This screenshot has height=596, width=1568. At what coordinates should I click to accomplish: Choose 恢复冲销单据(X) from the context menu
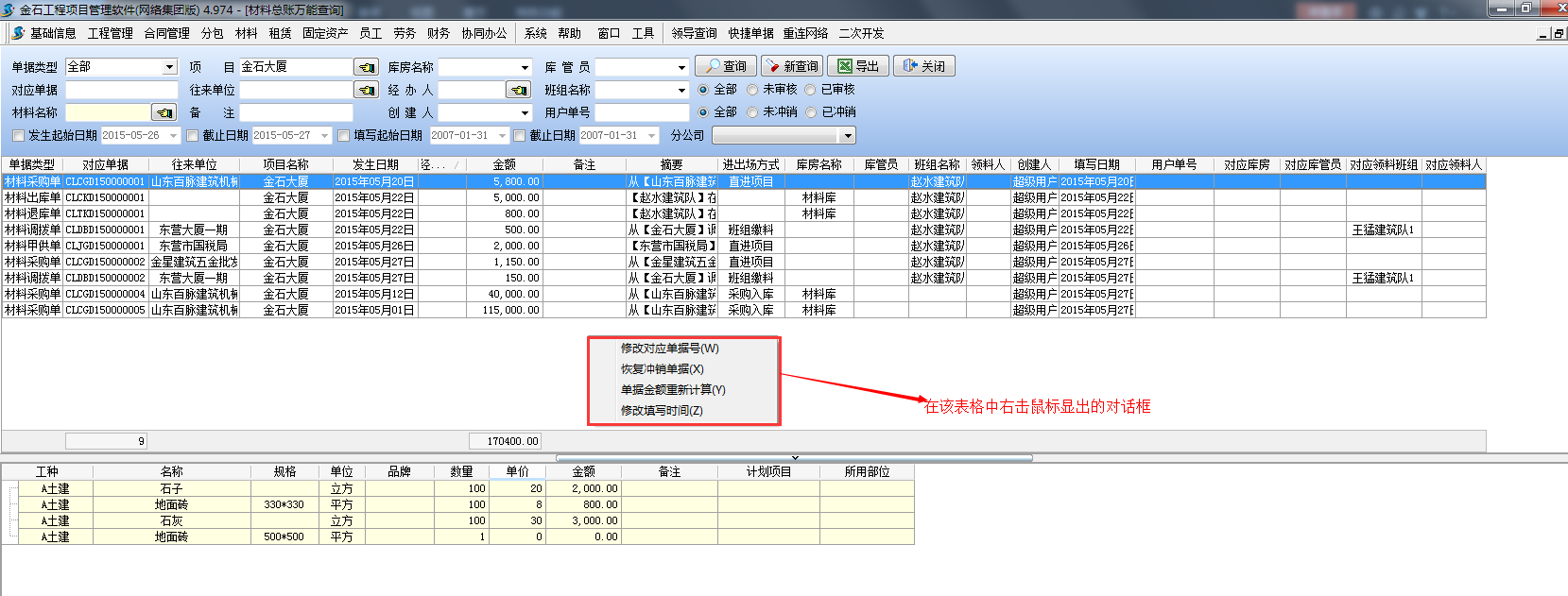click(x=662, y=369)
